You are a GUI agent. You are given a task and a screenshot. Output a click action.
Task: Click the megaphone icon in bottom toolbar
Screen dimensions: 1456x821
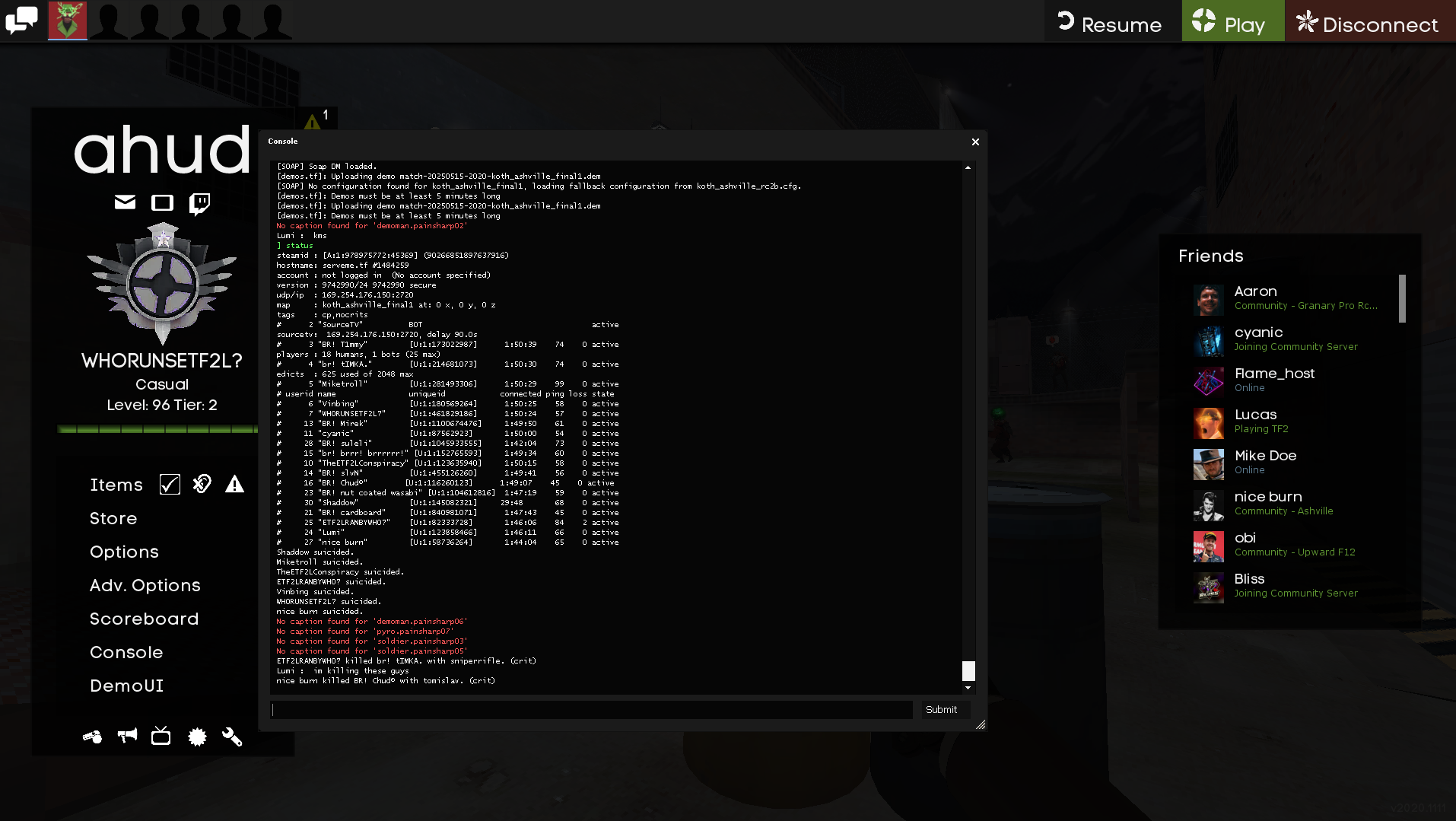[127, 735]
